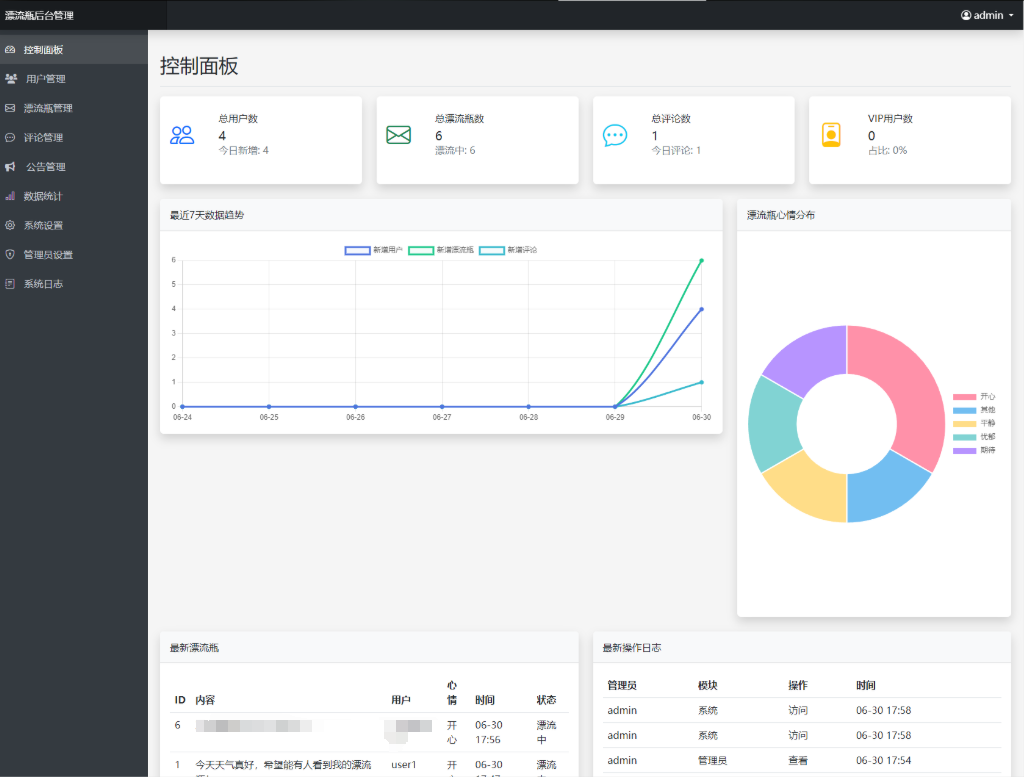Click the 总评论数 speech bubble card icon
Screen dimensions: 1024x777
click(615, 135)
